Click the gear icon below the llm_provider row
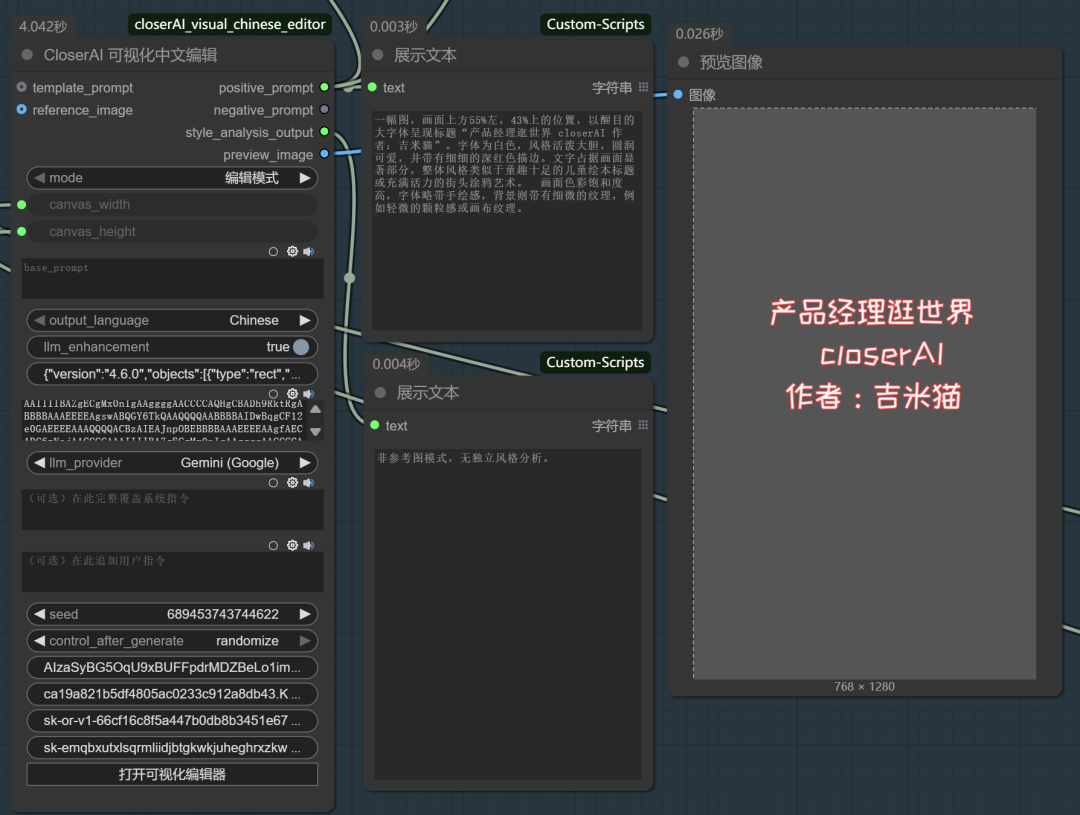 (x=292, y=482)
